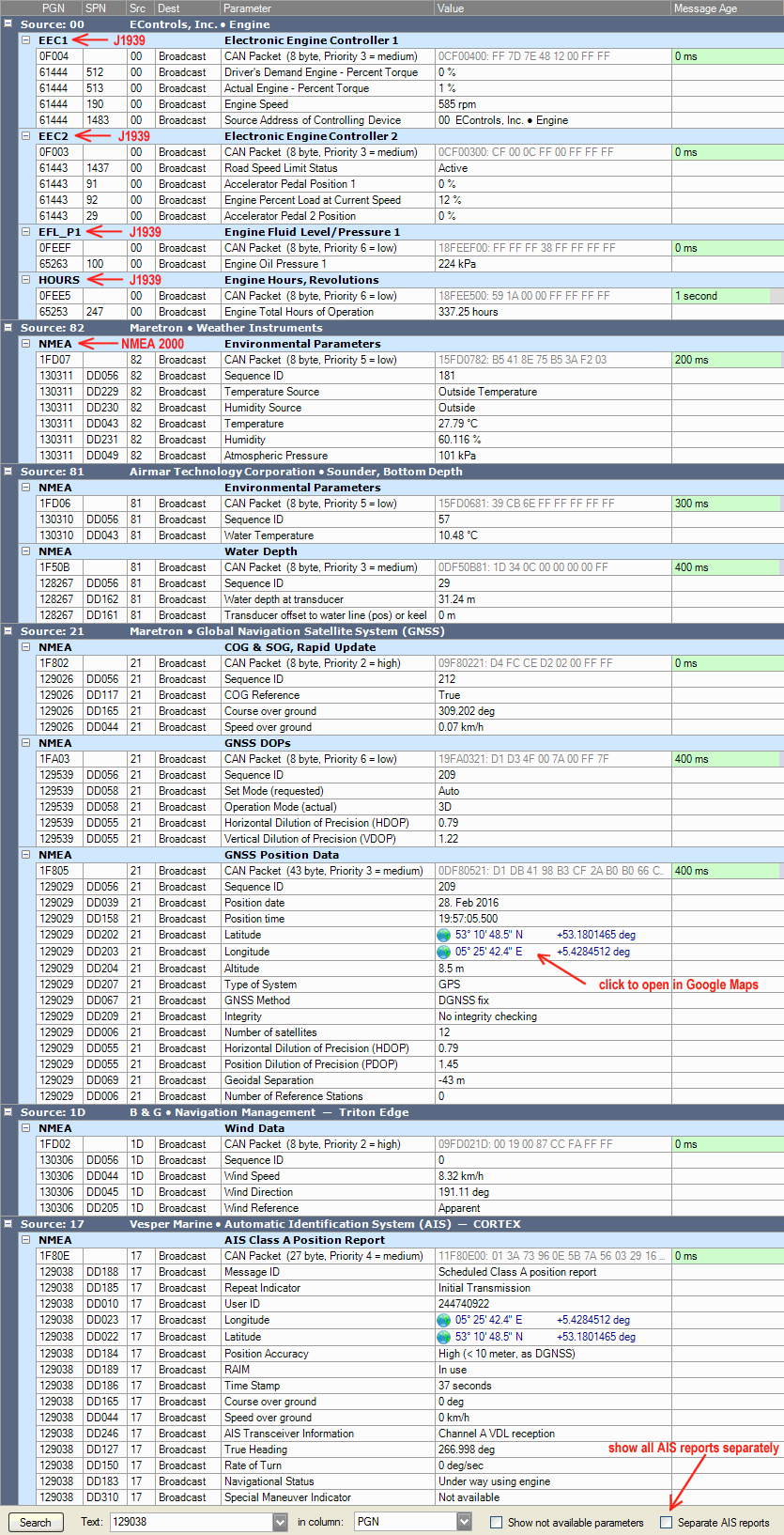This screenshot has height=1535, width=784.
Task: Click globe icon next to GNSS Longitude
Action: (444, 952)
